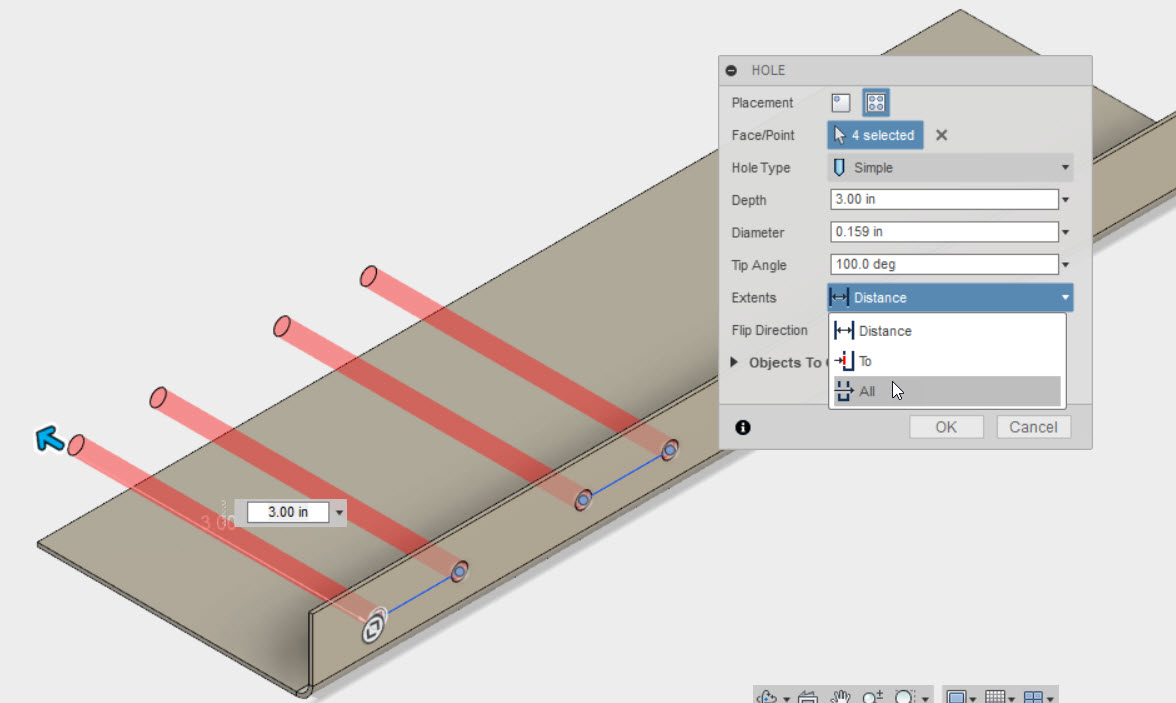Click the Viewports icon
1176x703 pixels.
(1033, 697)
